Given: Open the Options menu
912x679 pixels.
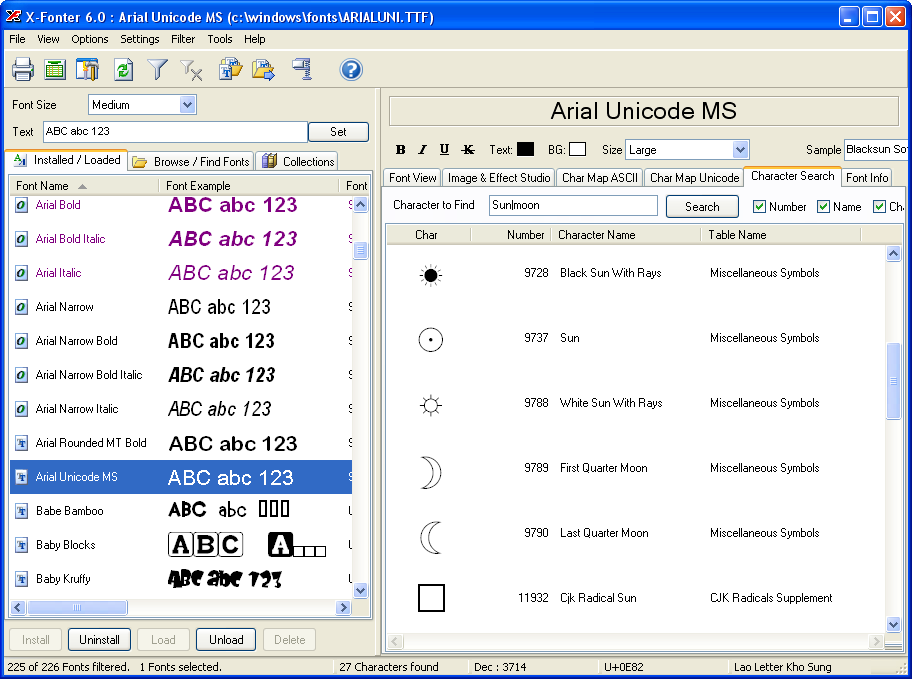Looking at the screenshot, I should [90, 39].
